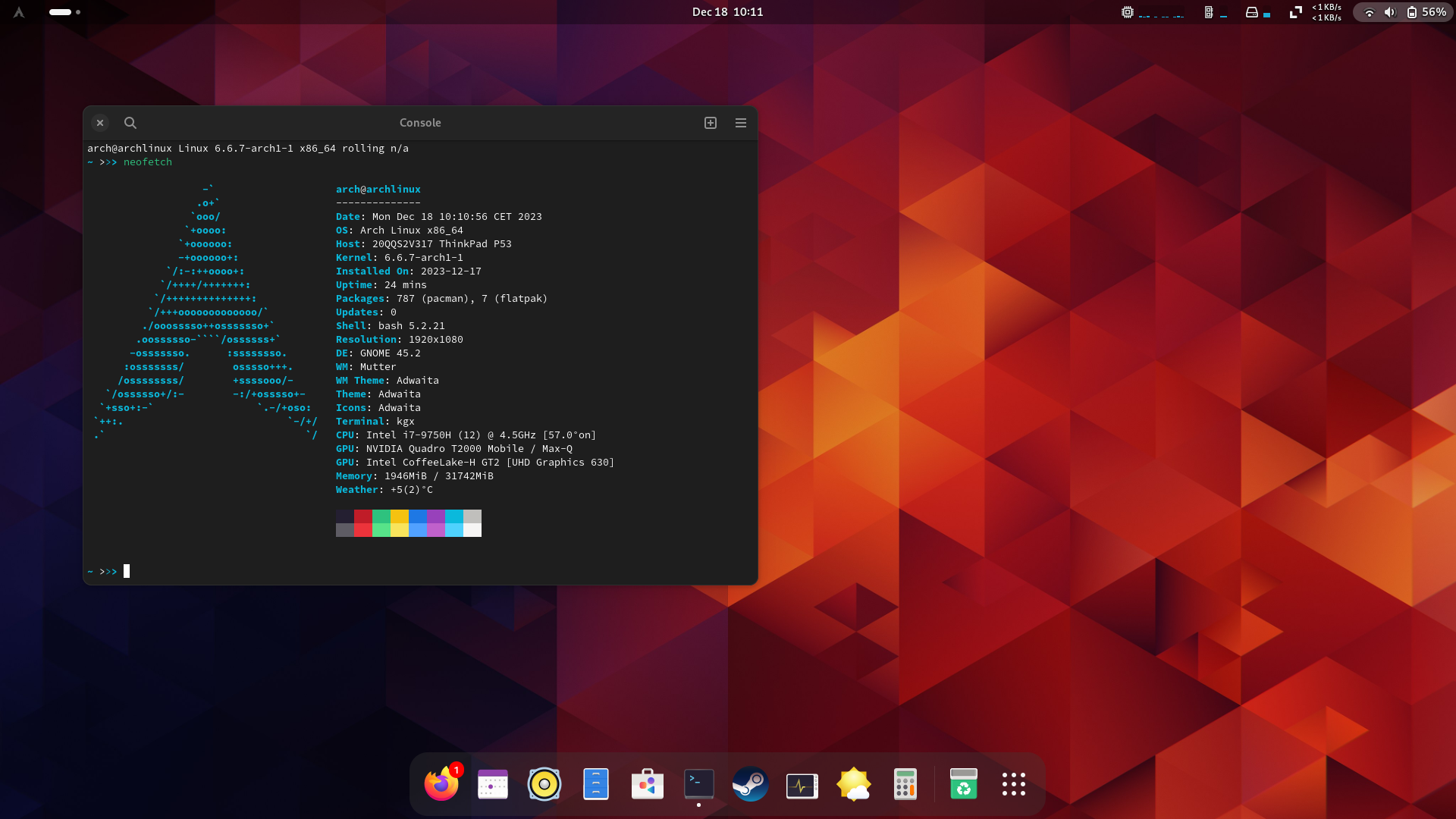Click the typed 'neofetch' command text
Viewport: 1456px width, 819px height.
click(x=148, y=162)
